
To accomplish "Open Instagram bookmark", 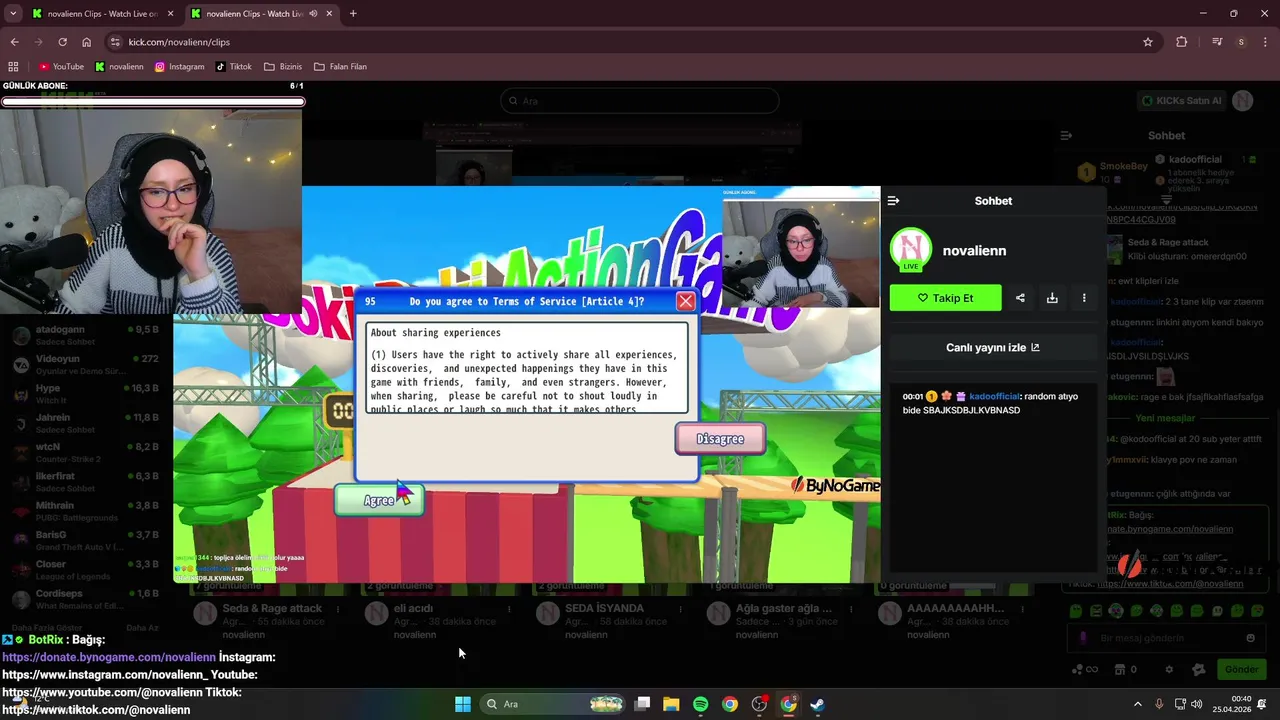I will coord(180,67).
